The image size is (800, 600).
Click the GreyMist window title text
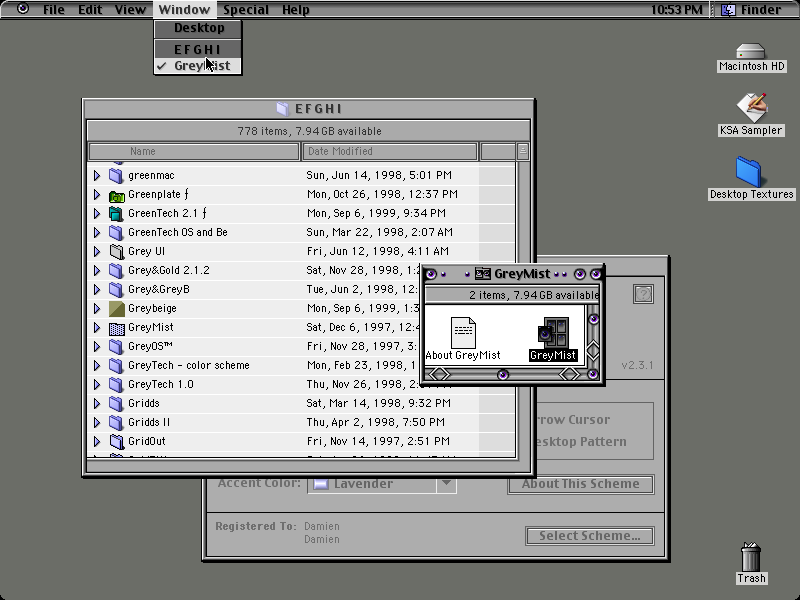coord(521,274)
